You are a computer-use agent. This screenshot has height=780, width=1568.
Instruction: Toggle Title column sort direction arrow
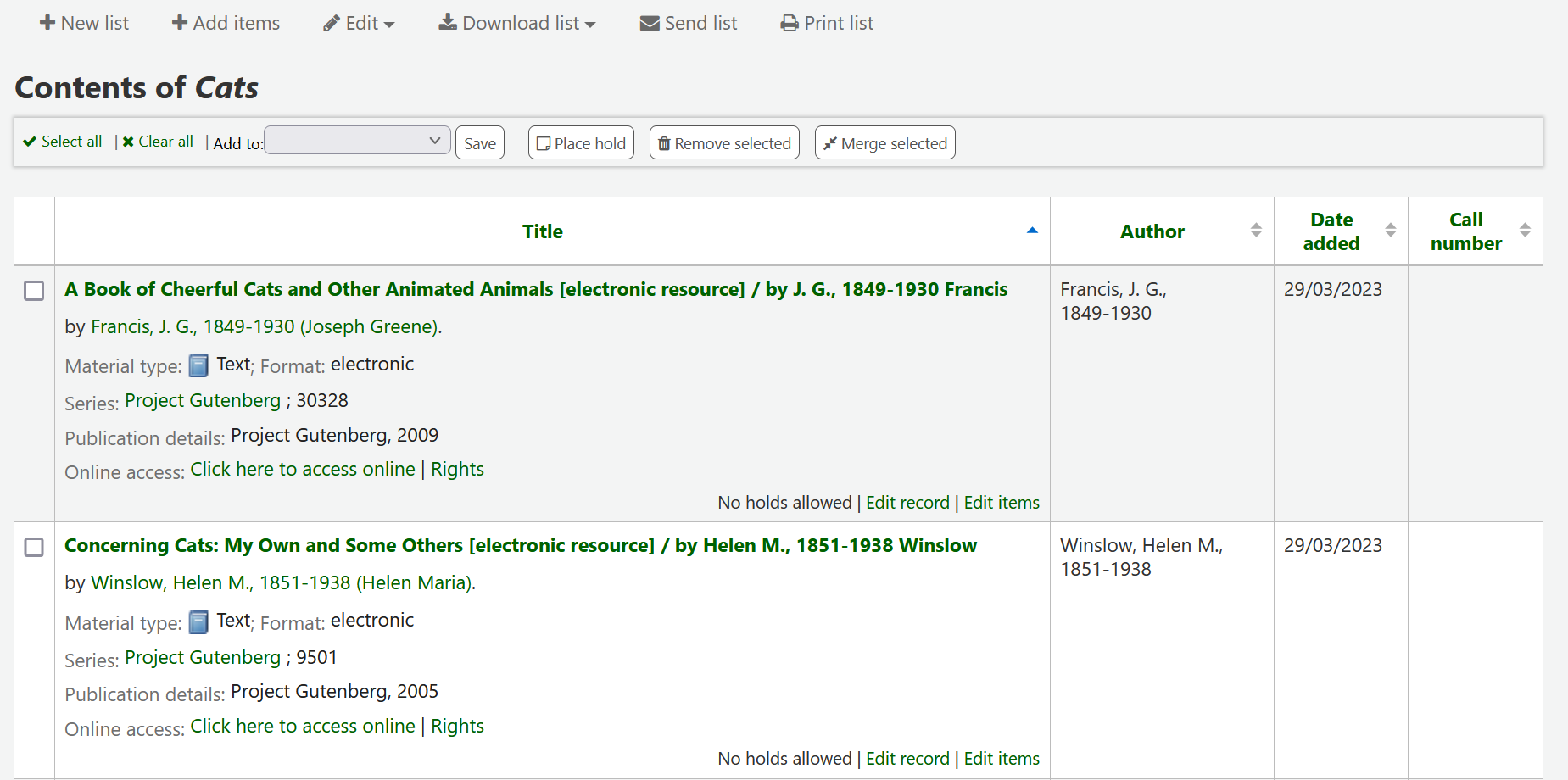(1032, 229)
